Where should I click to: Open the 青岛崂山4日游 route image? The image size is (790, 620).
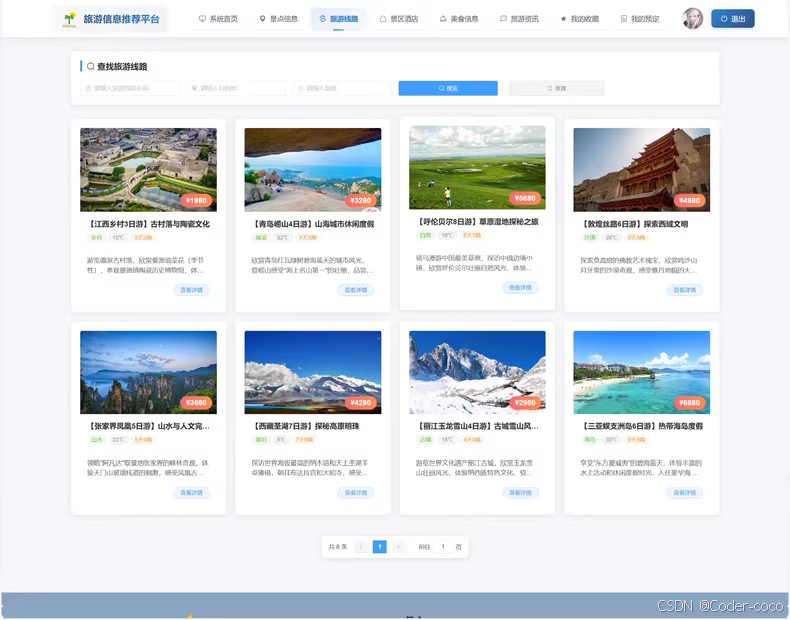tap(312, 170)
